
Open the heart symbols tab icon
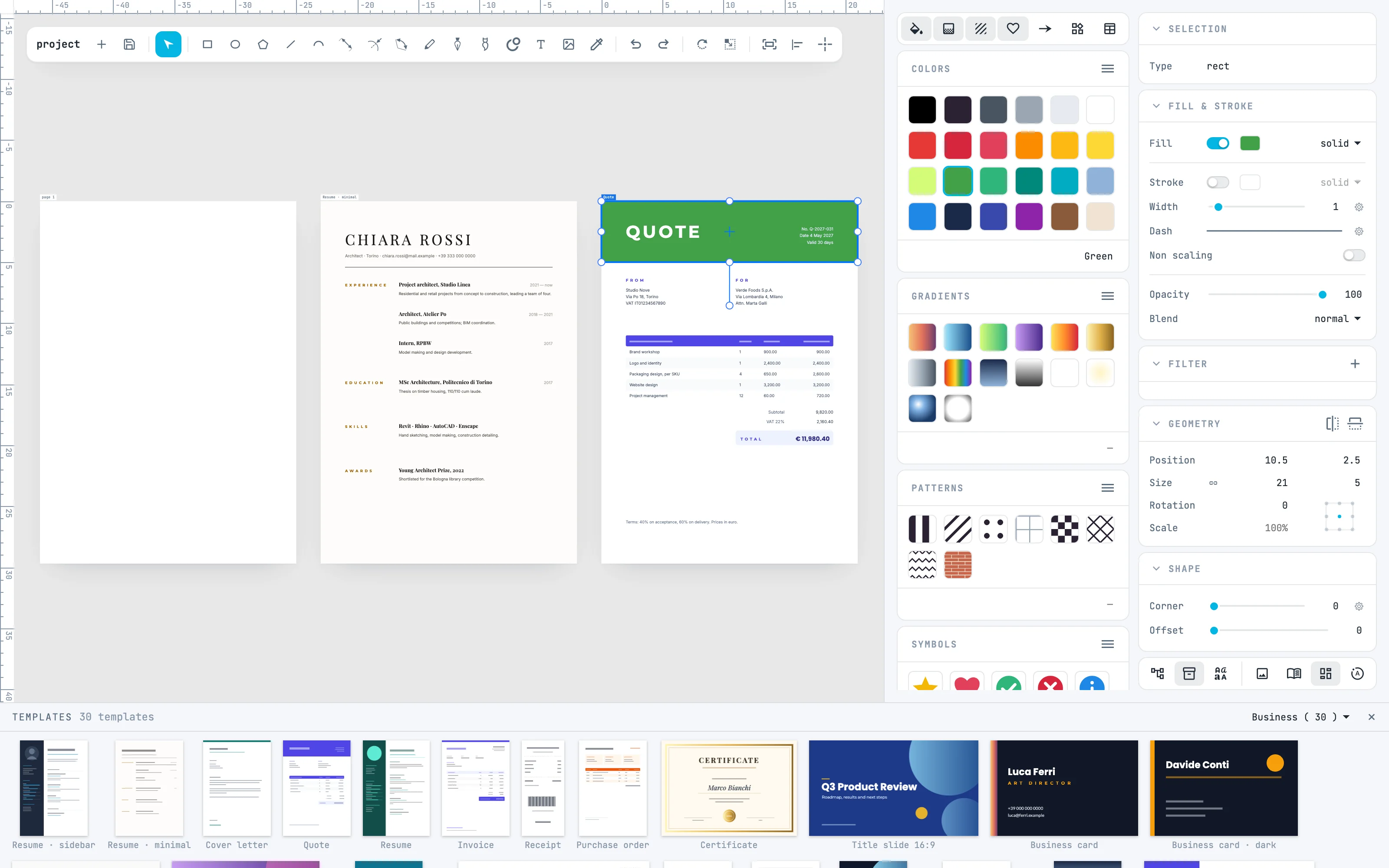pos(1013,29)
